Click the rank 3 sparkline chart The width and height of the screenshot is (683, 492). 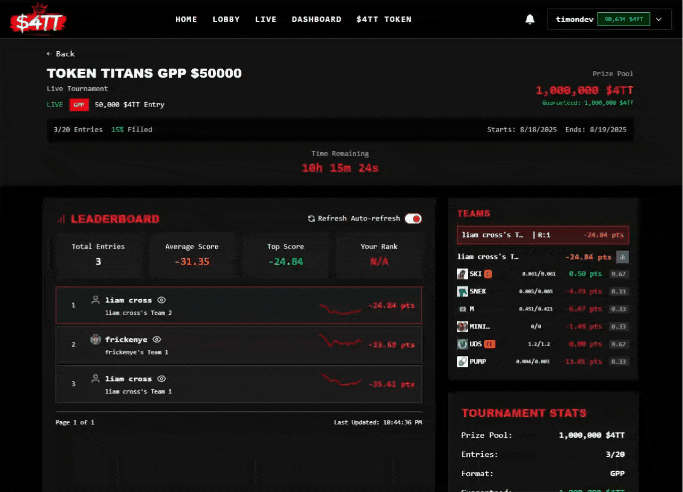340,380
